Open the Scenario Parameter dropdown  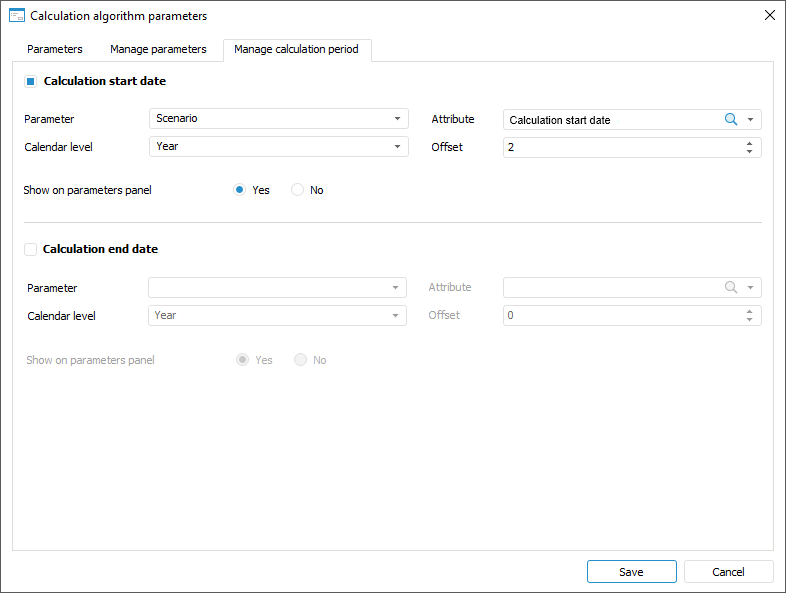click(278, 119)
